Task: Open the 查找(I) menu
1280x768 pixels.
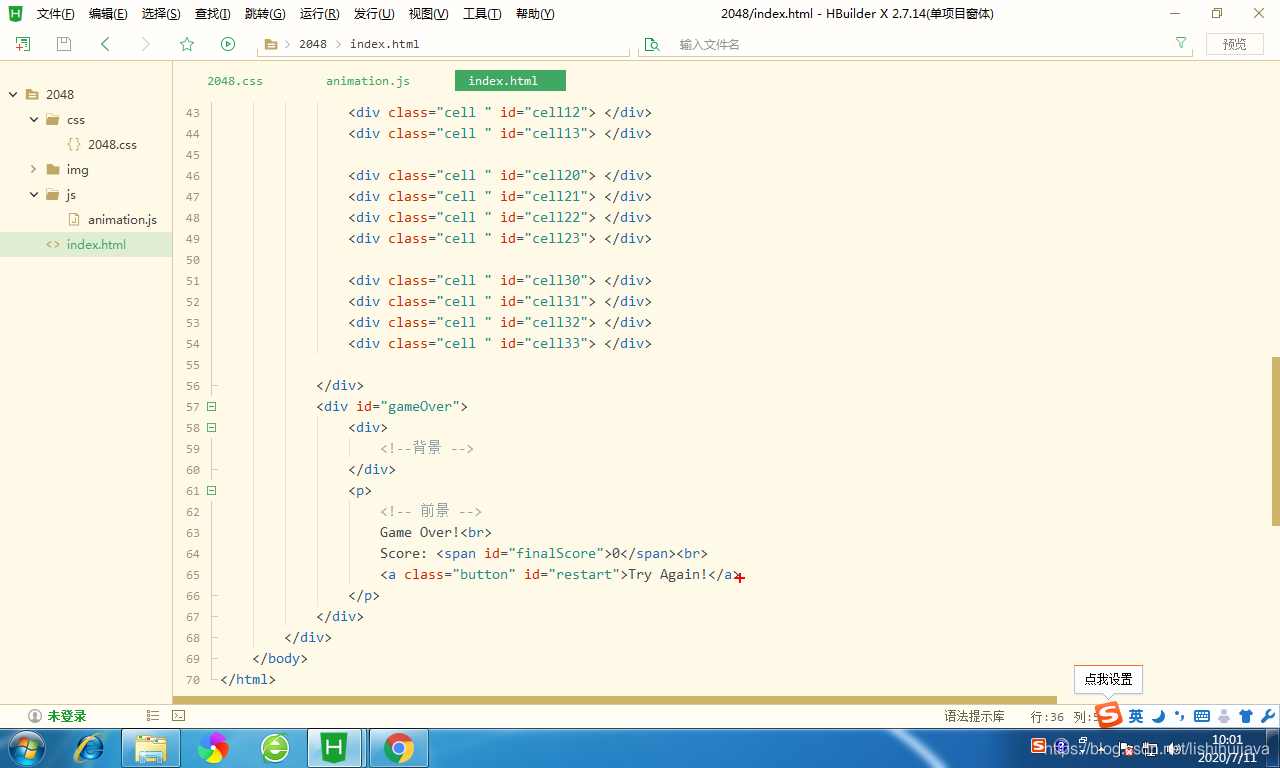Action: tap(212, 14)
